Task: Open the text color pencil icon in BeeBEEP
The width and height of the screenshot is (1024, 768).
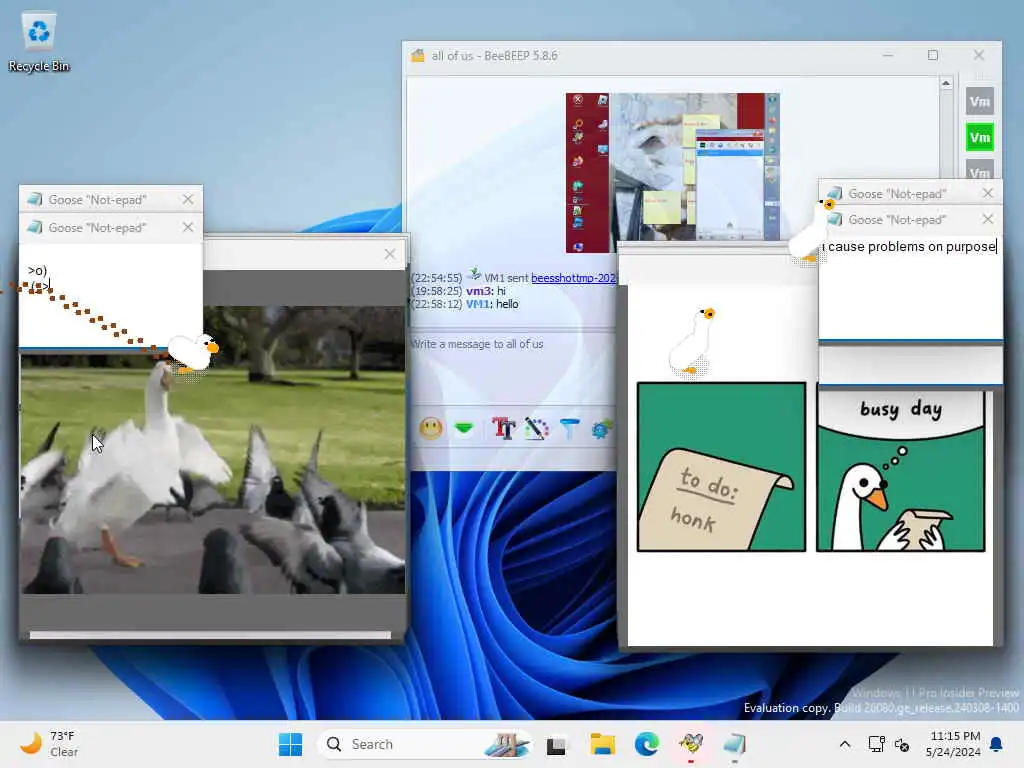Action: point(536,428)
